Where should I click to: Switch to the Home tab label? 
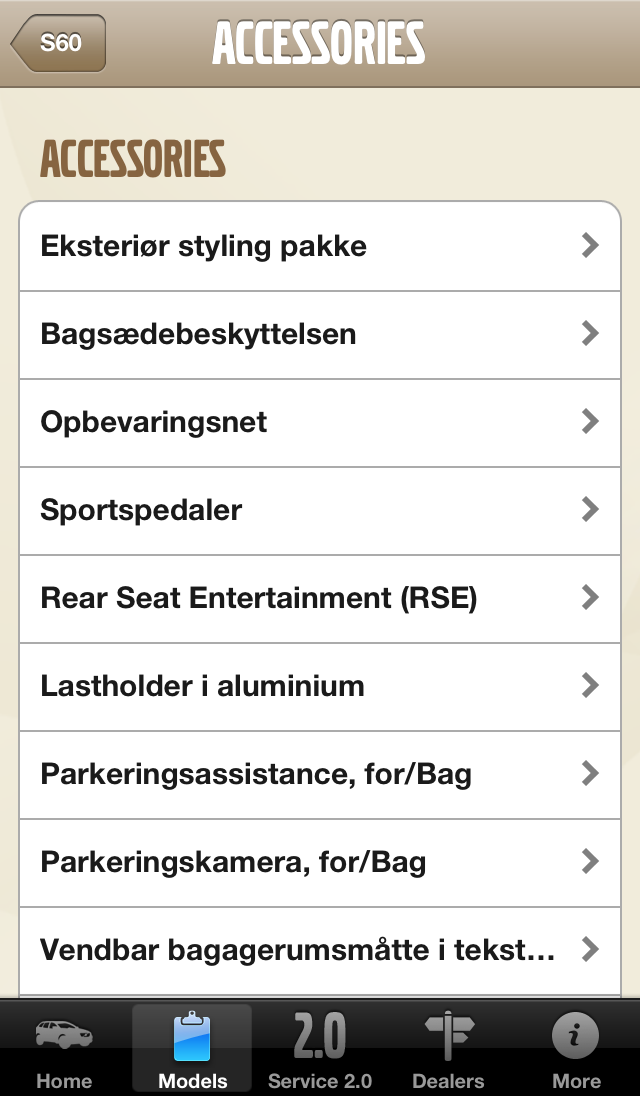[x=64, y=1081]
